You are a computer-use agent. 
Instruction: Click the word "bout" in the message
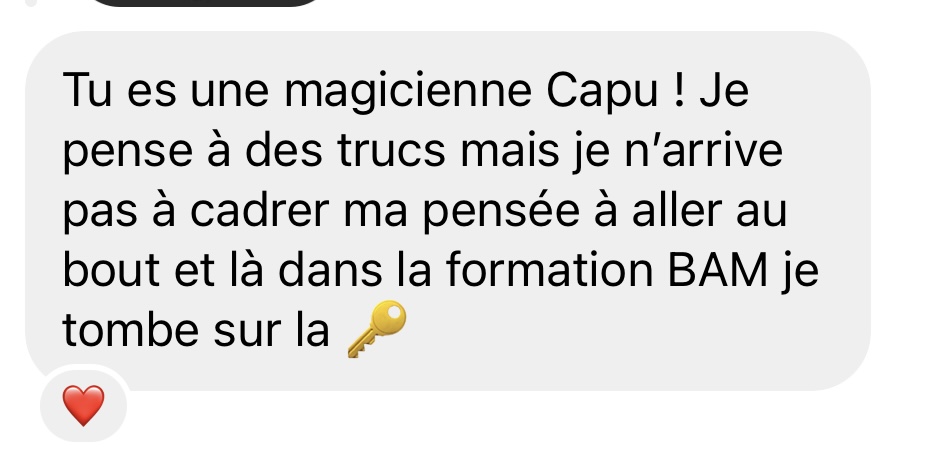coord(111,270)
